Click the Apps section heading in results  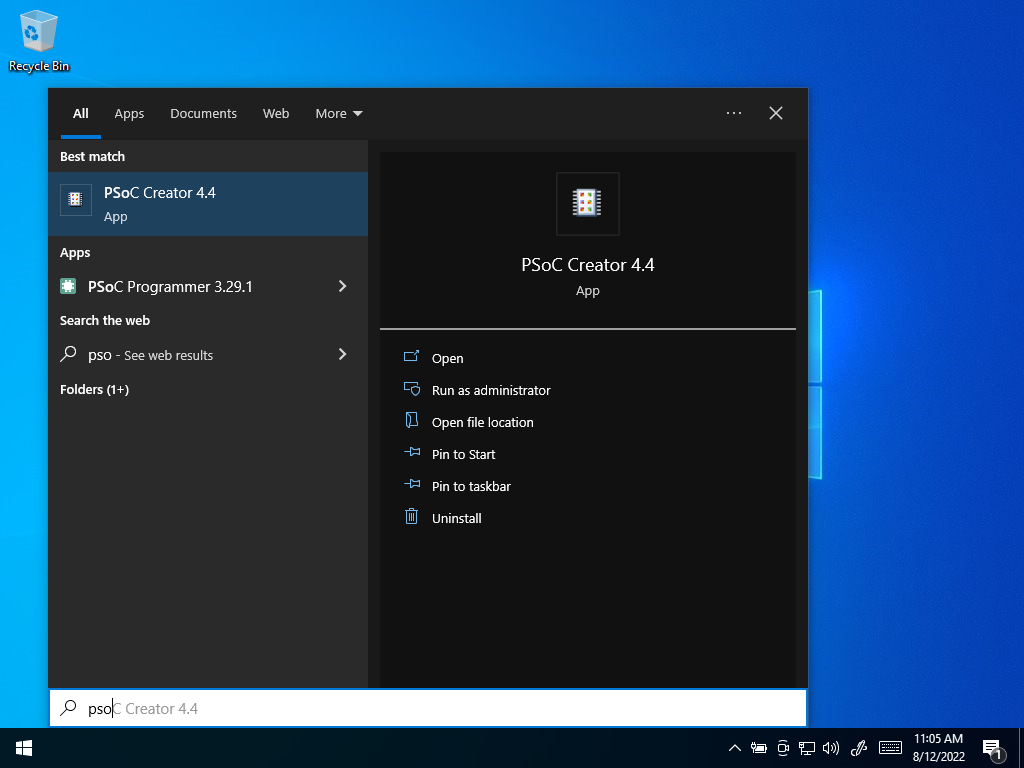pyautogui.click(x=75, y=252)
